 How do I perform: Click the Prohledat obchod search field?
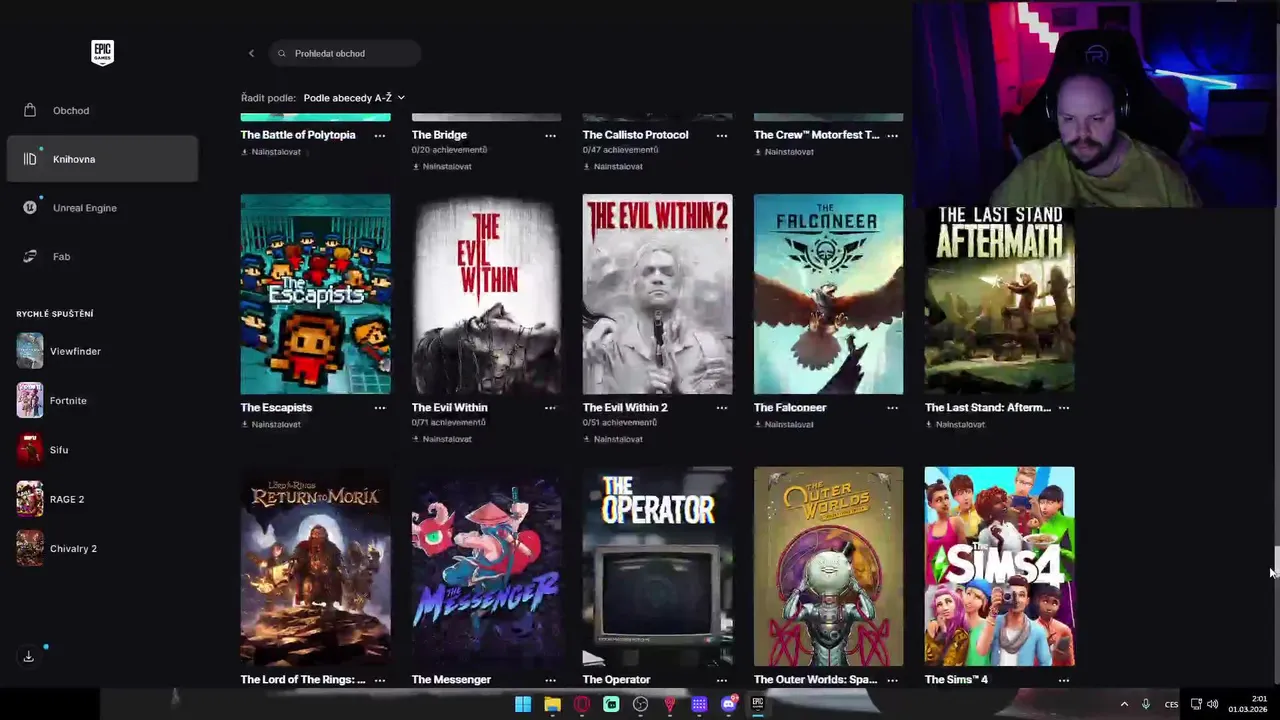tap(345, 53)
